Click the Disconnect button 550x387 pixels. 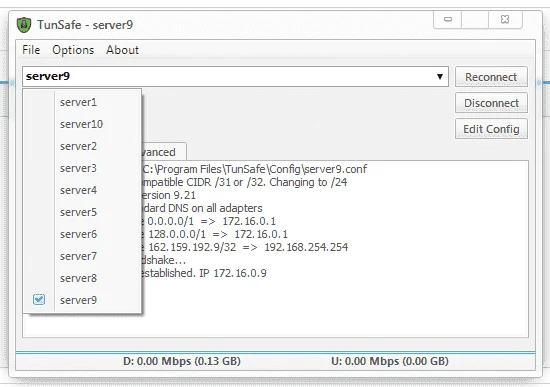[x=491, y=103]
